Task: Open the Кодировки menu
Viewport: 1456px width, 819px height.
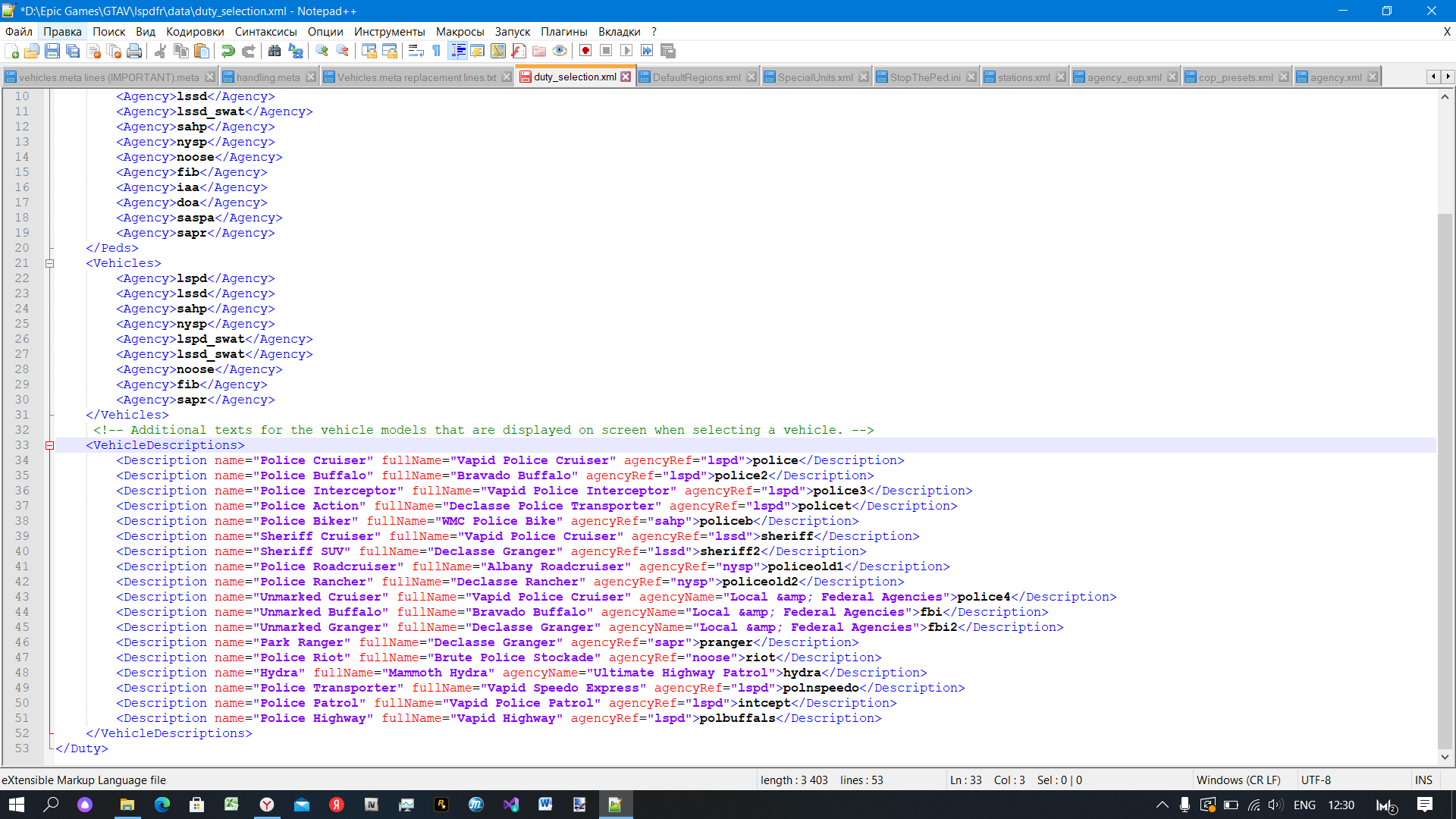Action: coord(195,32)
